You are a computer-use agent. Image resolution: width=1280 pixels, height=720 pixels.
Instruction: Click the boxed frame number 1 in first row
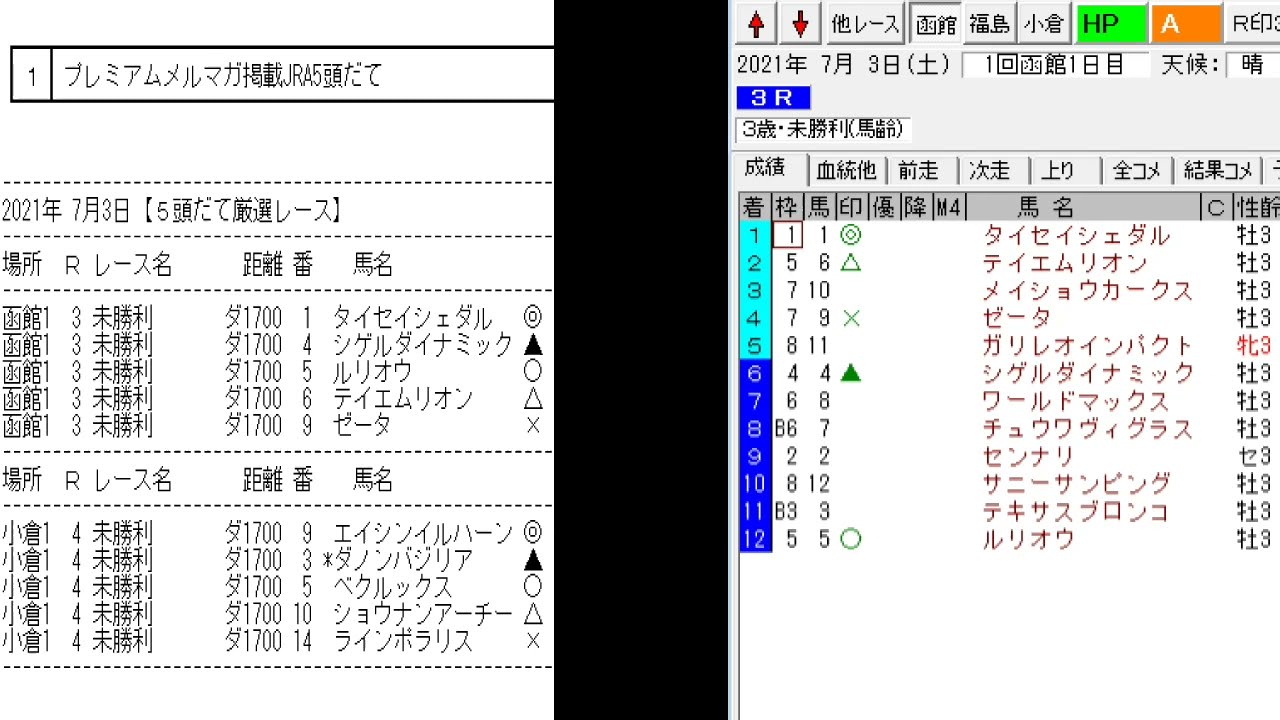788,236
